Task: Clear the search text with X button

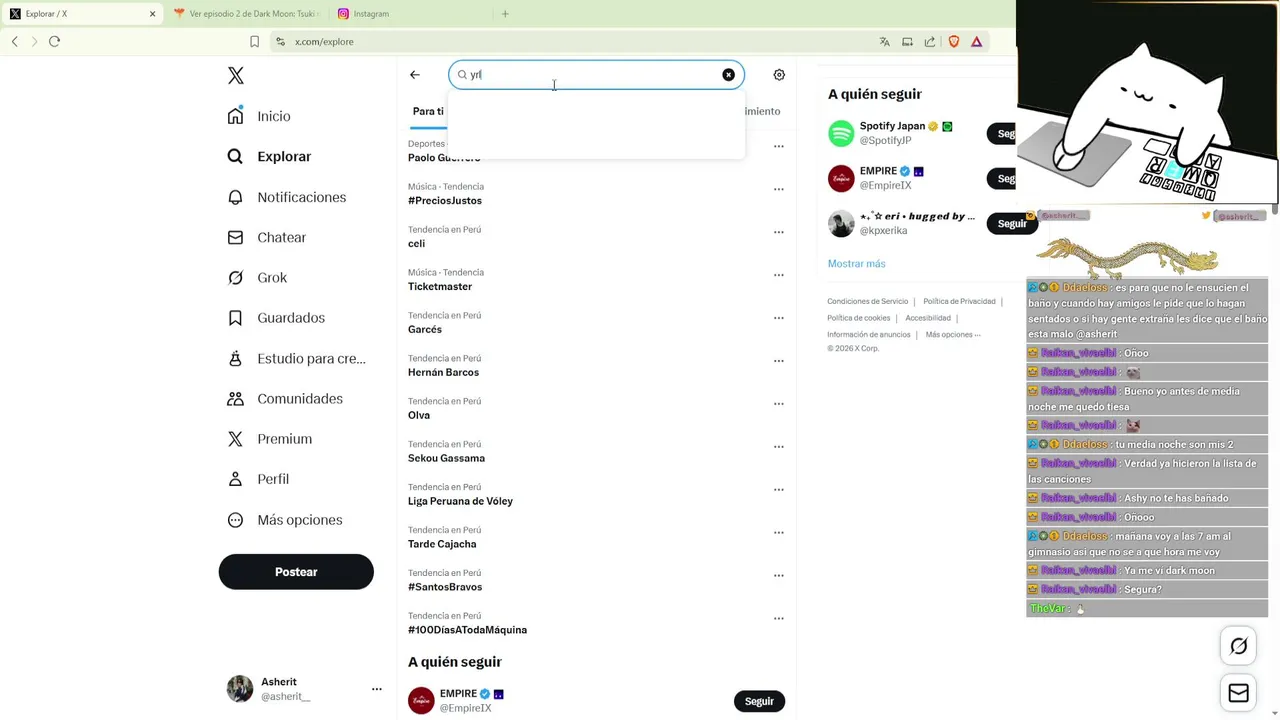Action: pos(728,75)
